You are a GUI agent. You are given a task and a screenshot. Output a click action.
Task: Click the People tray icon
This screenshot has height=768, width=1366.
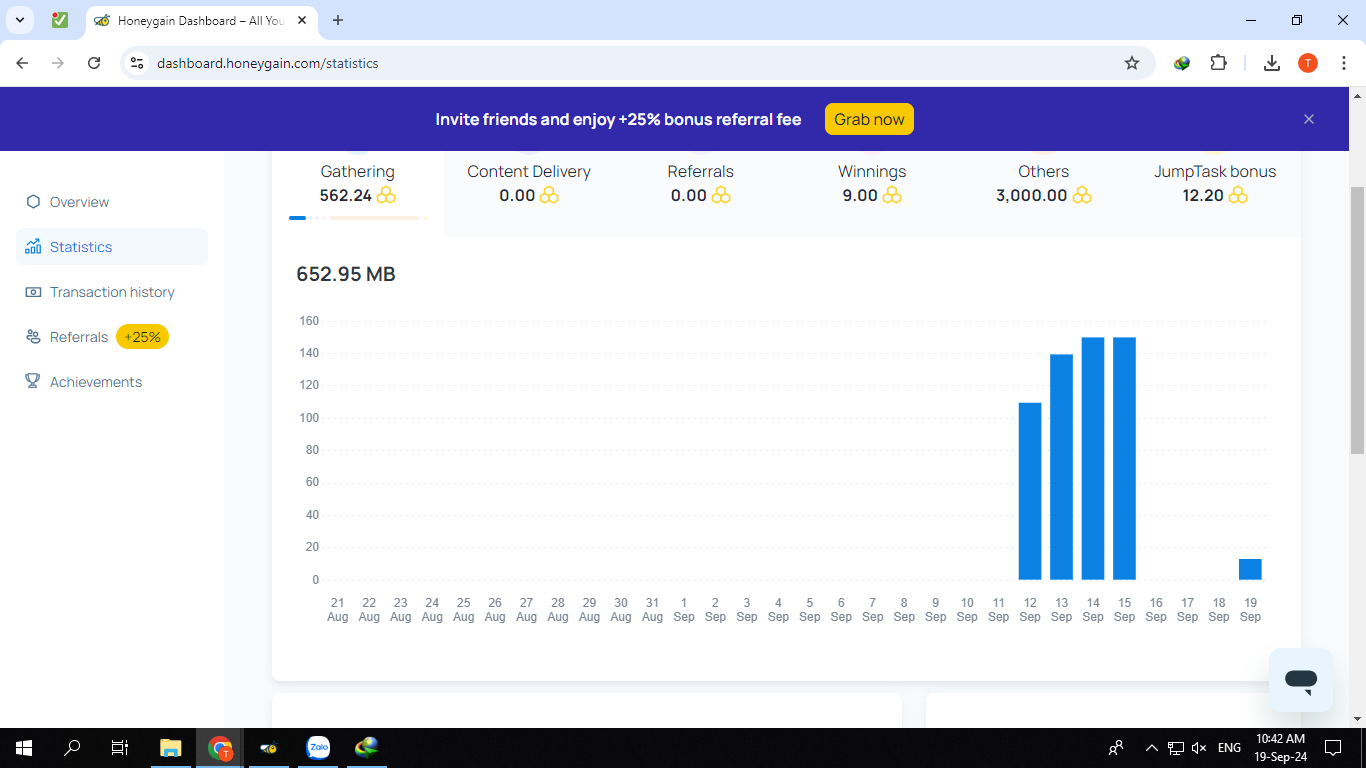pyautogui.click(x=1116, y=748)
